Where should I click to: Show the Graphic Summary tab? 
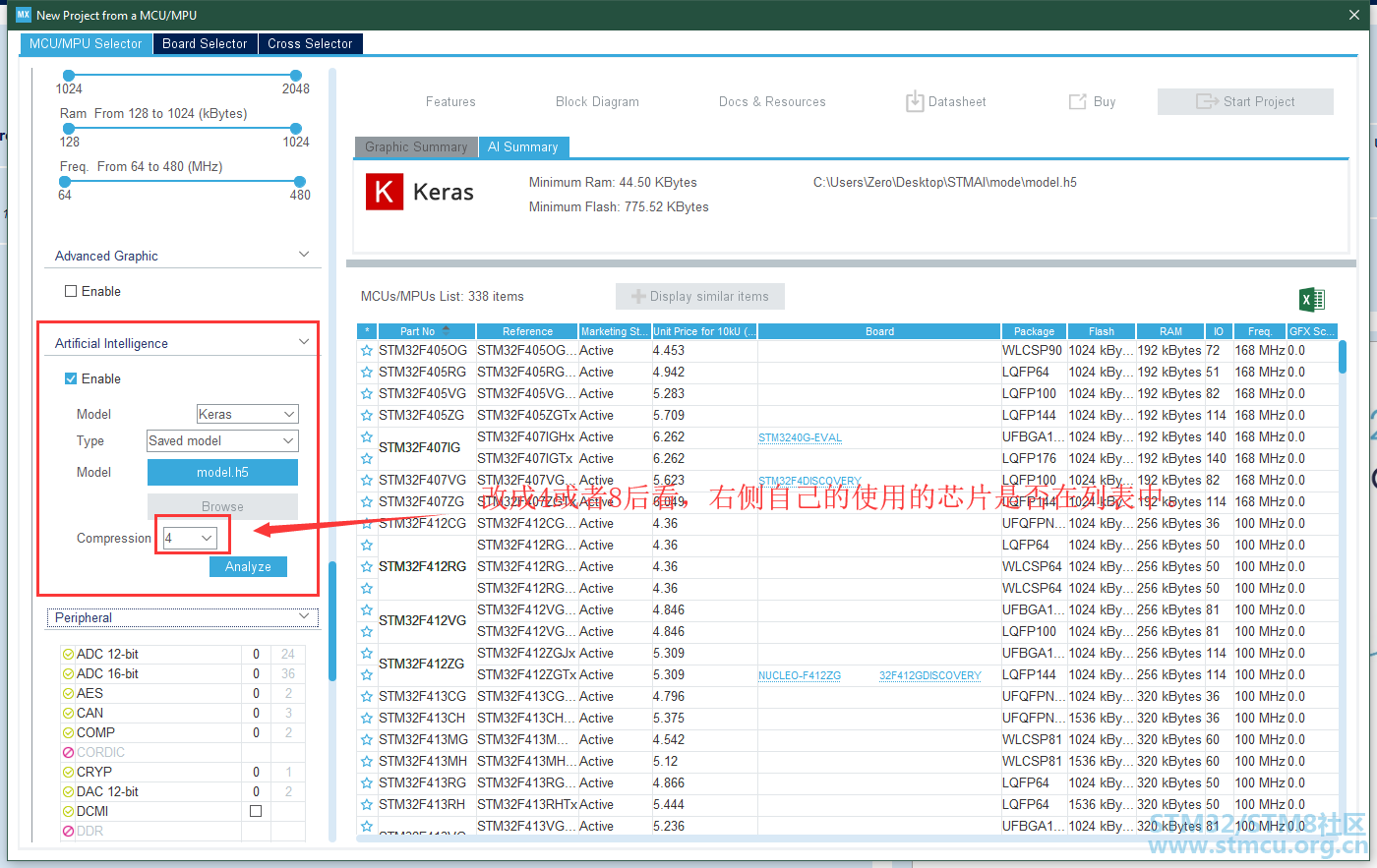coord(416,147)
